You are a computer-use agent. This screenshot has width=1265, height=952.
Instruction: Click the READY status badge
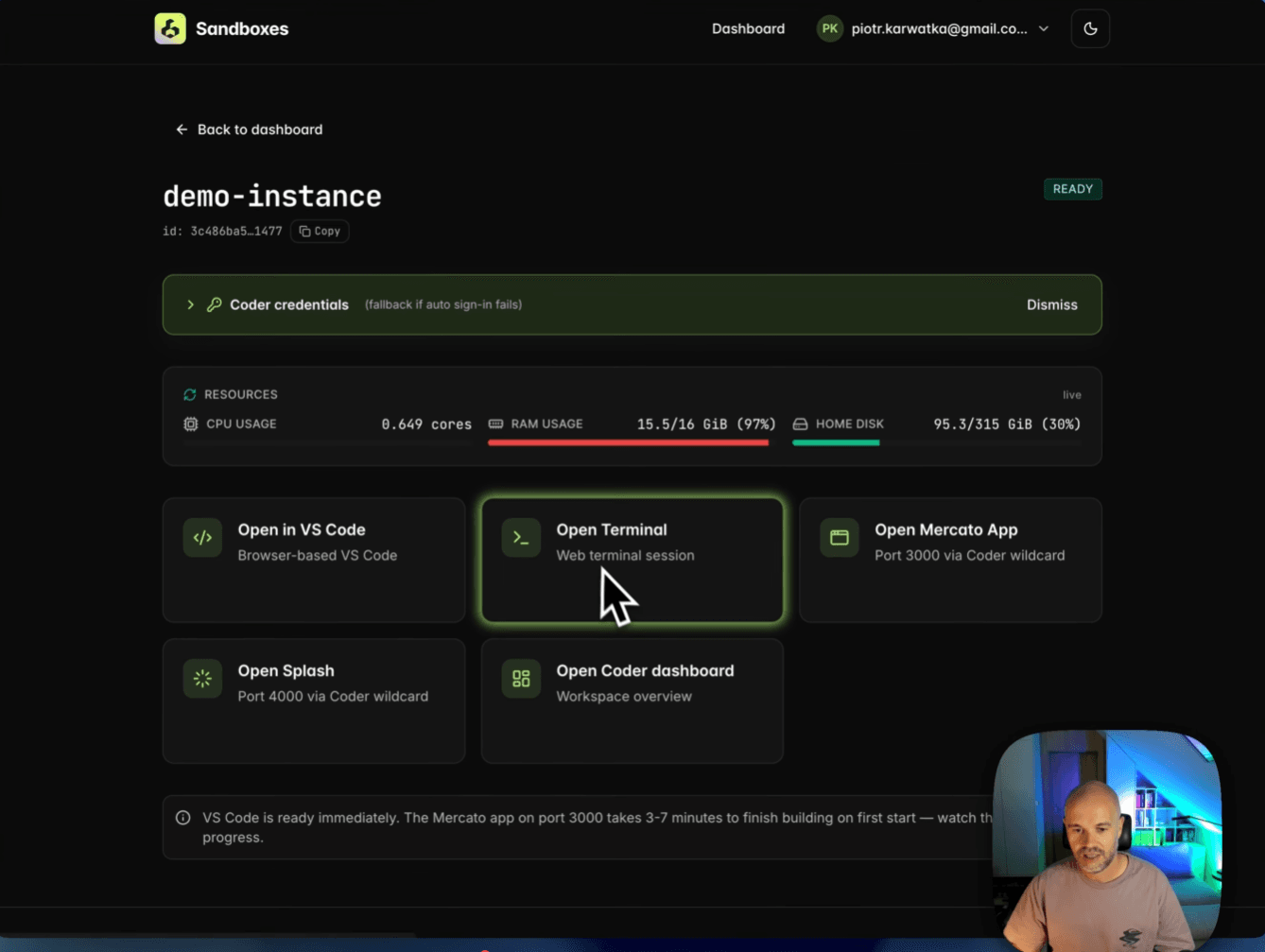click(x=1072, y=189)
